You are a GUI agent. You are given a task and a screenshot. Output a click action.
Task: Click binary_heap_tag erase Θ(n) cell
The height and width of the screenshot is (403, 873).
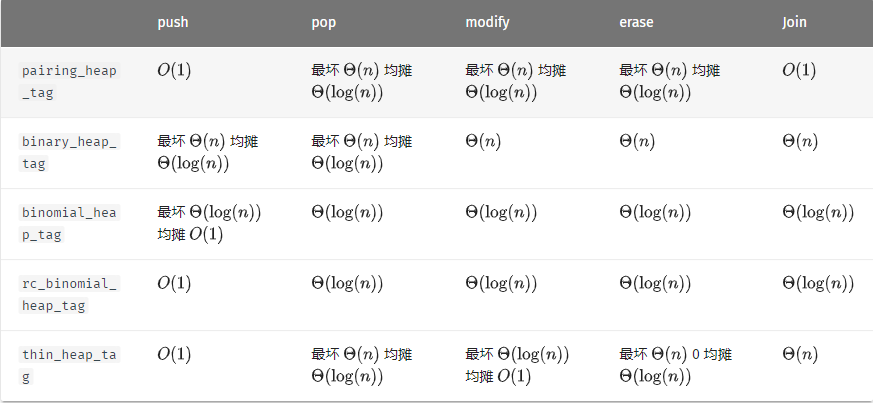(x=637, y=141)
